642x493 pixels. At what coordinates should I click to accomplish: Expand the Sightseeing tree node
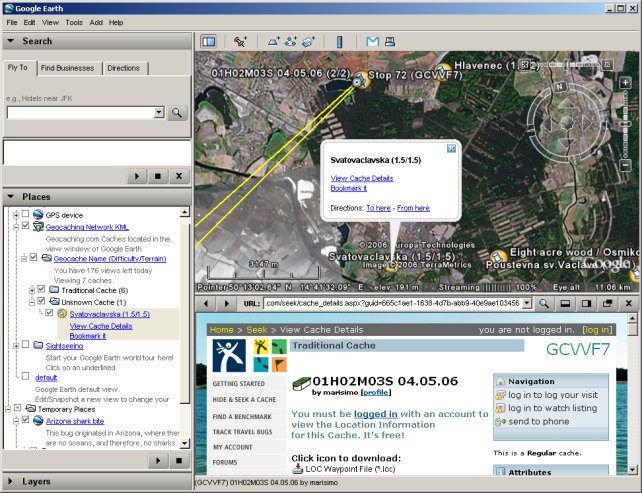click(x=16, y=346)
